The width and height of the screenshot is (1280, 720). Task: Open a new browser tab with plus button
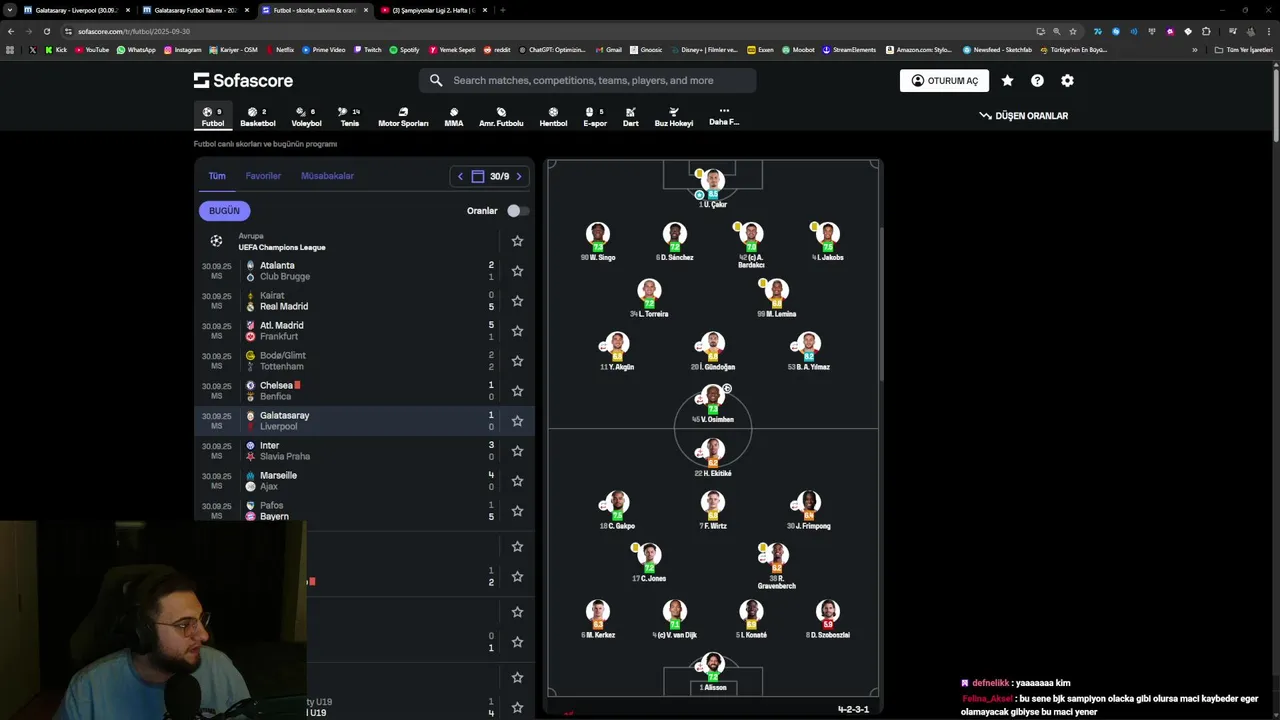coord(502,10)
